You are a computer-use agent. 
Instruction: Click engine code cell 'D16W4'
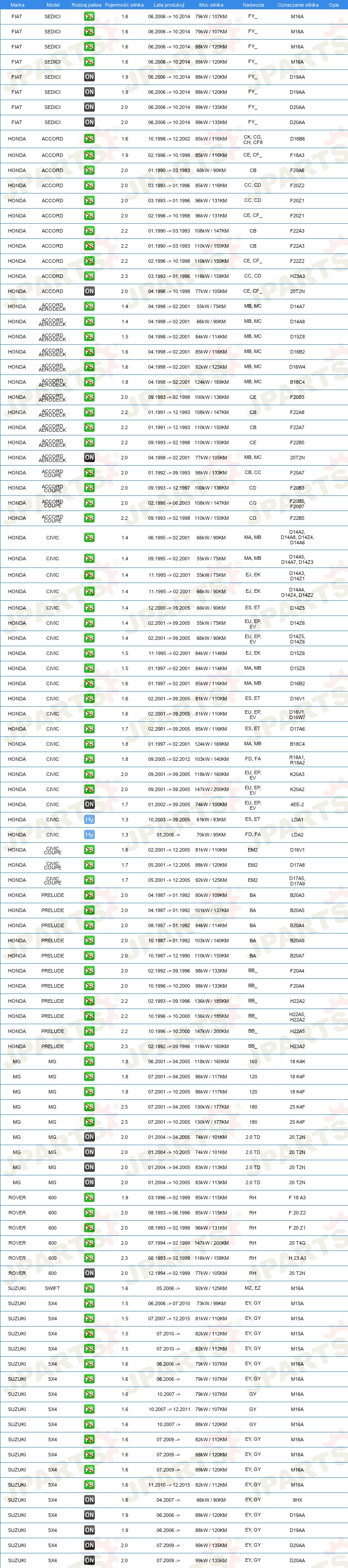(x=297, y=367)
